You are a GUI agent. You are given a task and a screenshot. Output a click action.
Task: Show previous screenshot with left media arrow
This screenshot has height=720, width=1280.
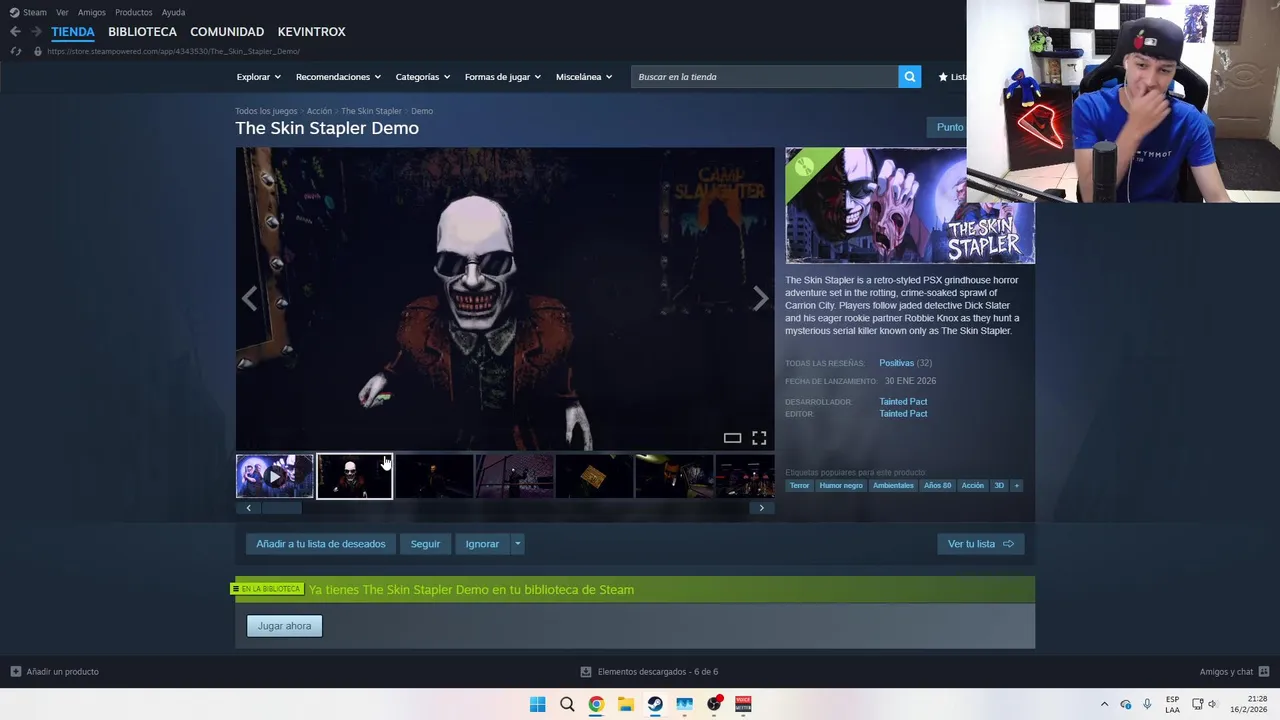249,298
